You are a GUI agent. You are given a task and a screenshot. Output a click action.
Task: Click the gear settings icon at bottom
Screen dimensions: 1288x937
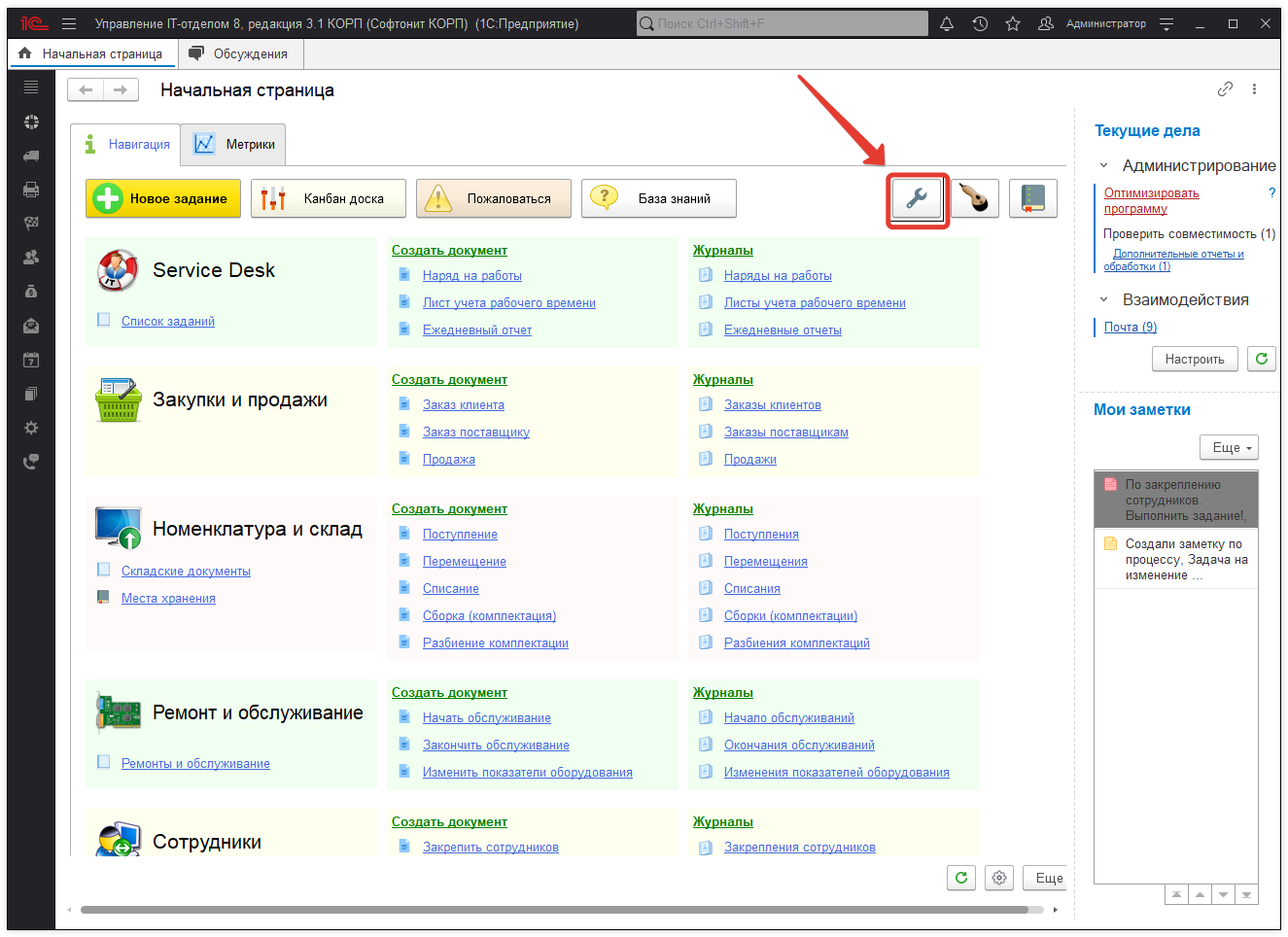(x=999, y=878)
